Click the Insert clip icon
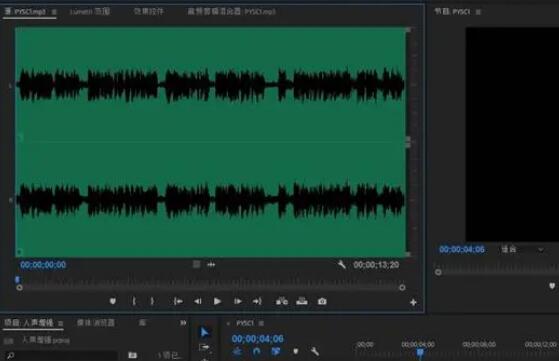The width and height of the screenshot is (559, 361). [x=282, y=301]
